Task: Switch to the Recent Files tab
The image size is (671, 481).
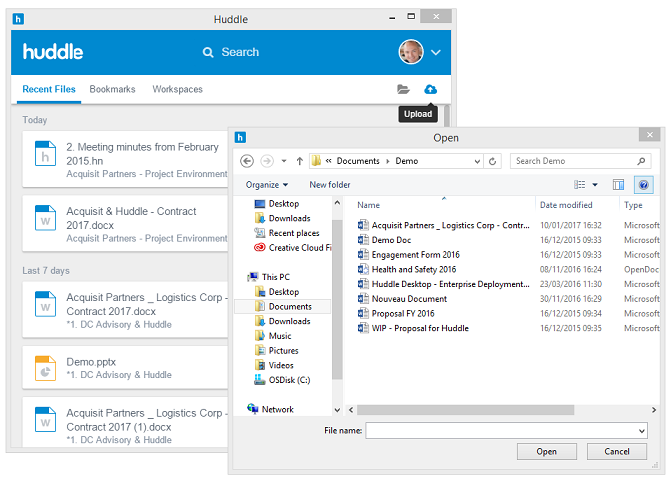Action: (x=49, y=89)
